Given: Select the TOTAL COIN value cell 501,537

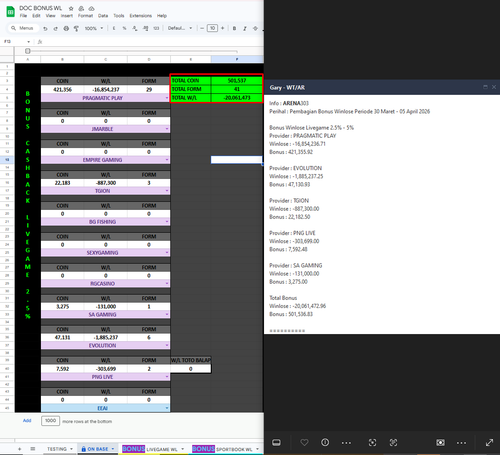Looking at the screenshot, I should click(x=237, y=81).
